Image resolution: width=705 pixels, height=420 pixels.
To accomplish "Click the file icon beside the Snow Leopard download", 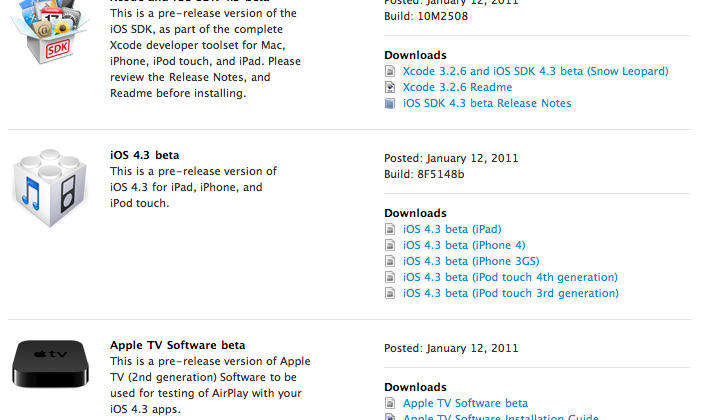I will pyautogui.click(x=390, y=72).
